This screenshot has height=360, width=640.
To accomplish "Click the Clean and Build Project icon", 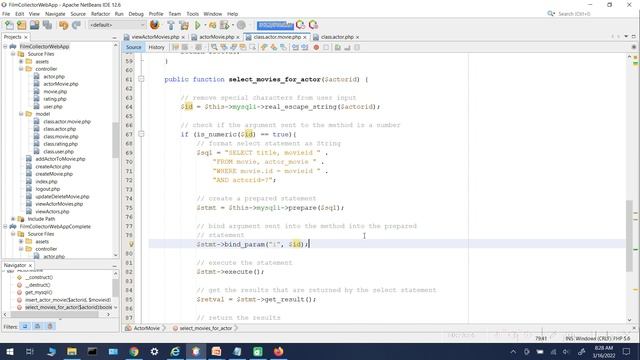I will click(184, 25).
